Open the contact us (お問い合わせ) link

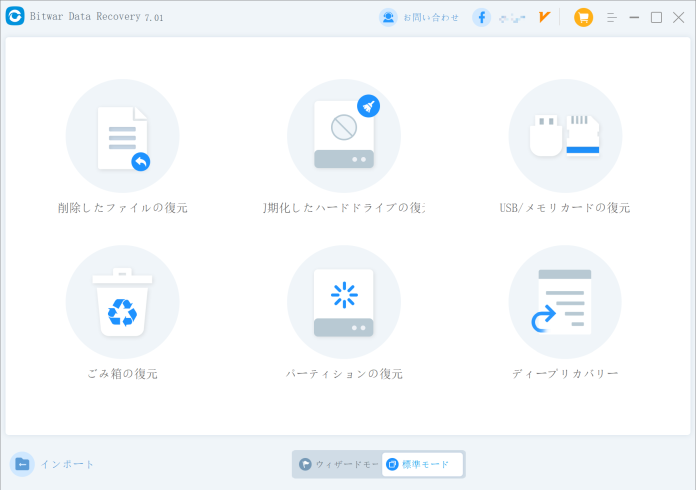point(420,17)
